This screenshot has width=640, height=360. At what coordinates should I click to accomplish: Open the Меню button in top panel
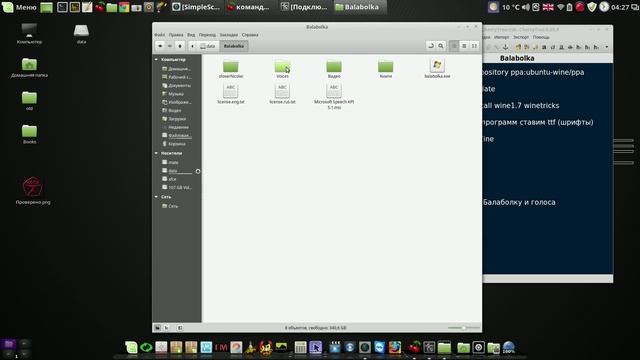click(20, 7)
